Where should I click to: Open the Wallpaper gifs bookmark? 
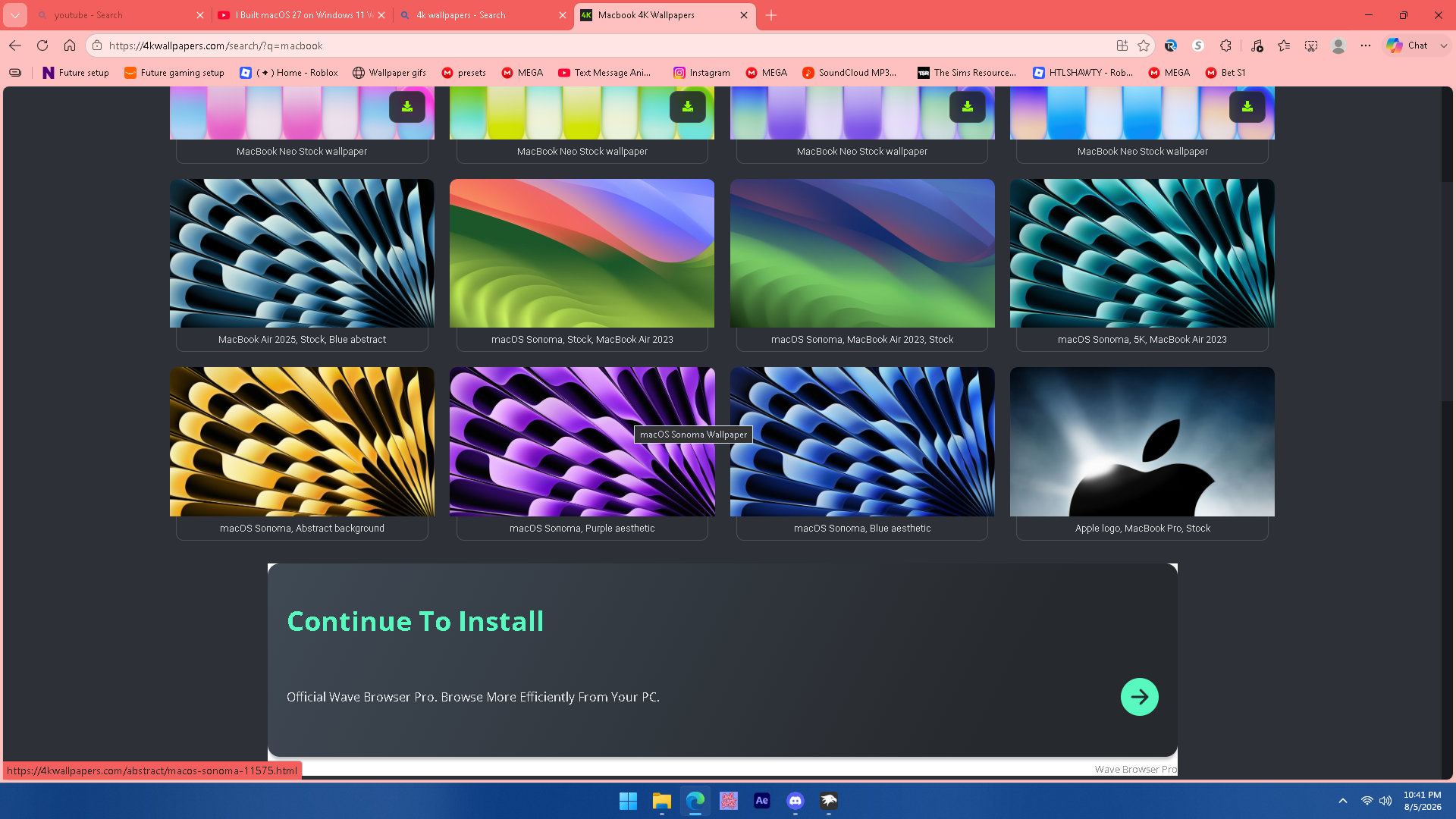pos(389,73)
